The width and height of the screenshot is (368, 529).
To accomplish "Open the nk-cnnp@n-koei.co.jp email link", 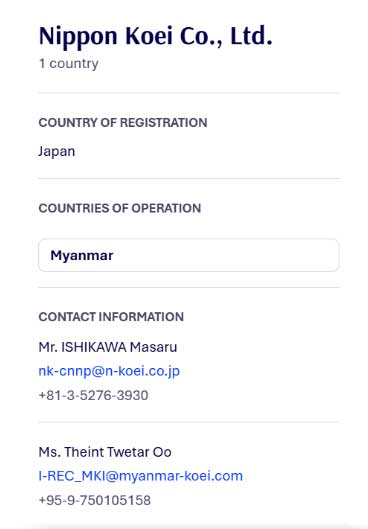I will point(109,371).
